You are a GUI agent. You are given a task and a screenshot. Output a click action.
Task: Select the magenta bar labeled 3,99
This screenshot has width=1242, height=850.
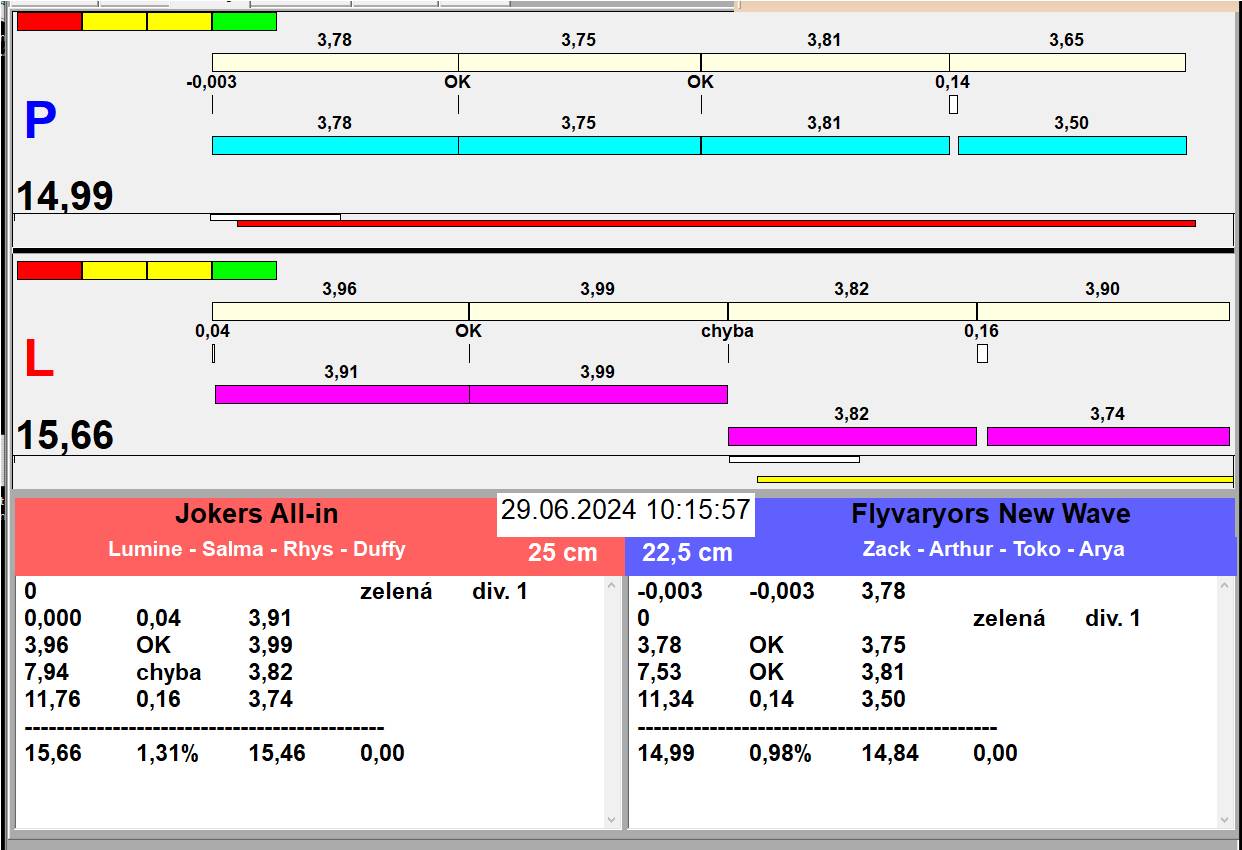click(x=598, y=394)
